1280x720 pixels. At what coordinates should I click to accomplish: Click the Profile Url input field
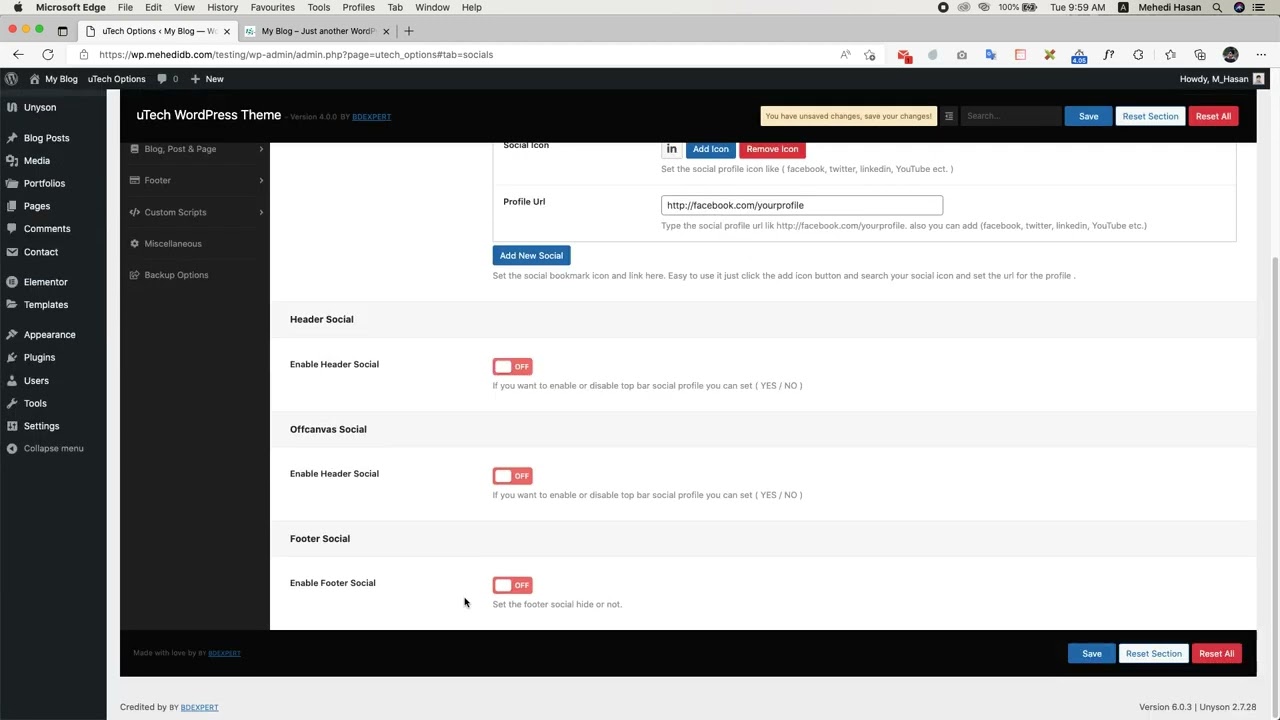click(x=801, y=205)
